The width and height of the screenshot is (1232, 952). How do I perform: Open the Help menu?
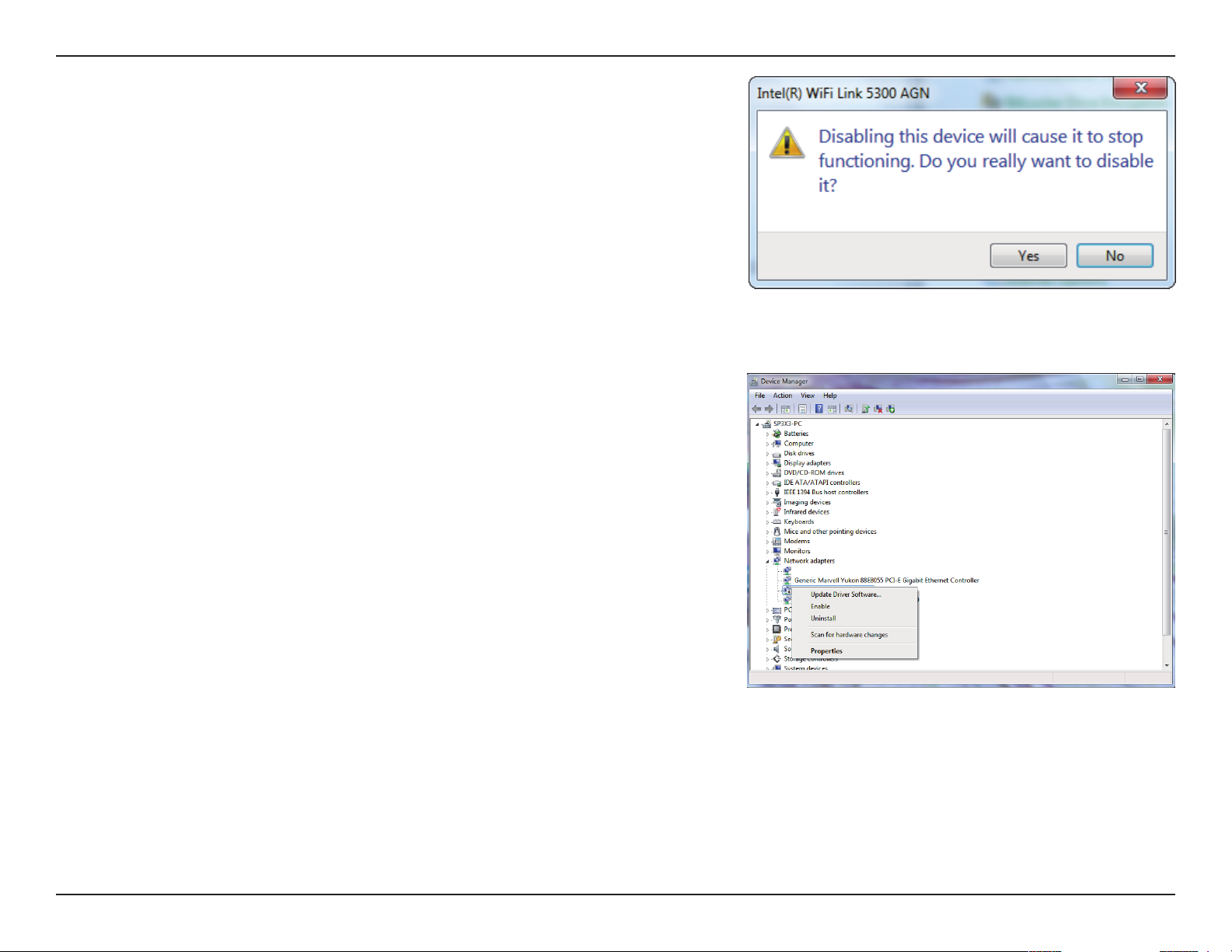coord(830,396)
